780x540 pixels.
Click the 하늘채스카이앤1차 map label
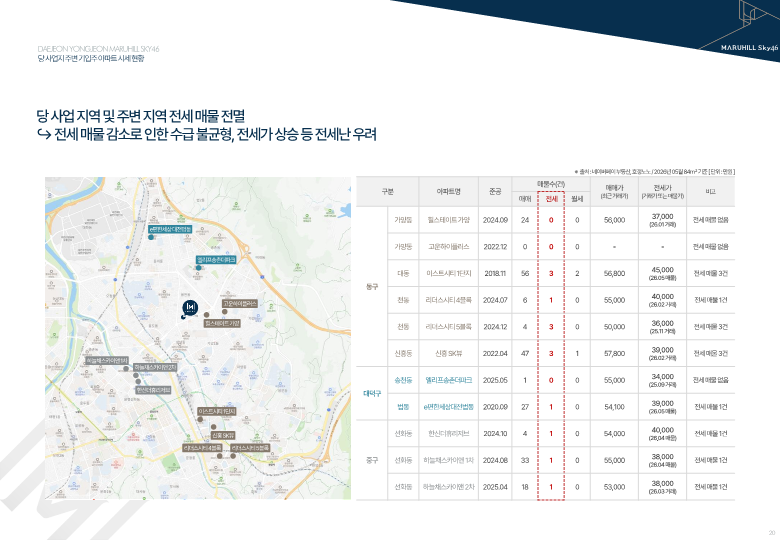click(106, 360)
